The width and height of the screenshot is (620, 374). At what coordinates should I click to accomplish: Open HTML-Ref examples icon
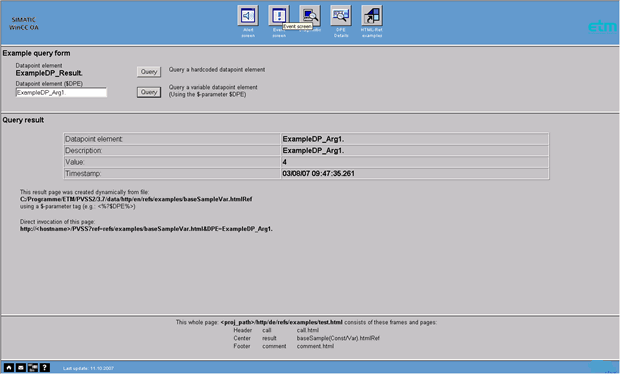tap(372, 16)
